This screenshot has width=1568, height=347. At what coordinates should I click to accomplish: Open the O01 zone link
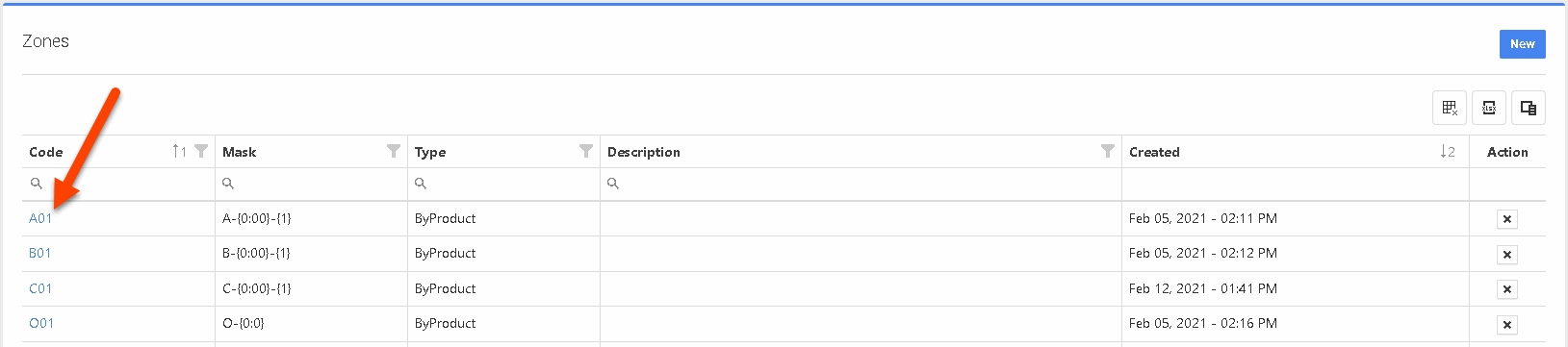coord(41,323)
